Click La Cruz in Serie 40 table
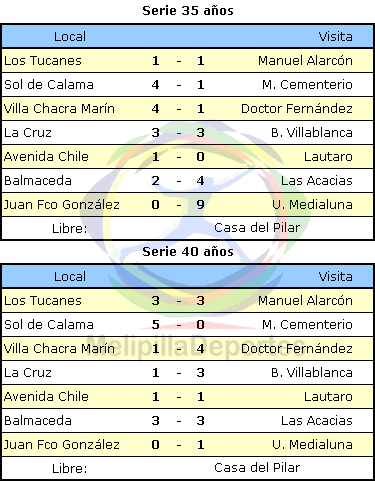The width and height of the screenshot is (375, 481). click(x=28, y=373)
